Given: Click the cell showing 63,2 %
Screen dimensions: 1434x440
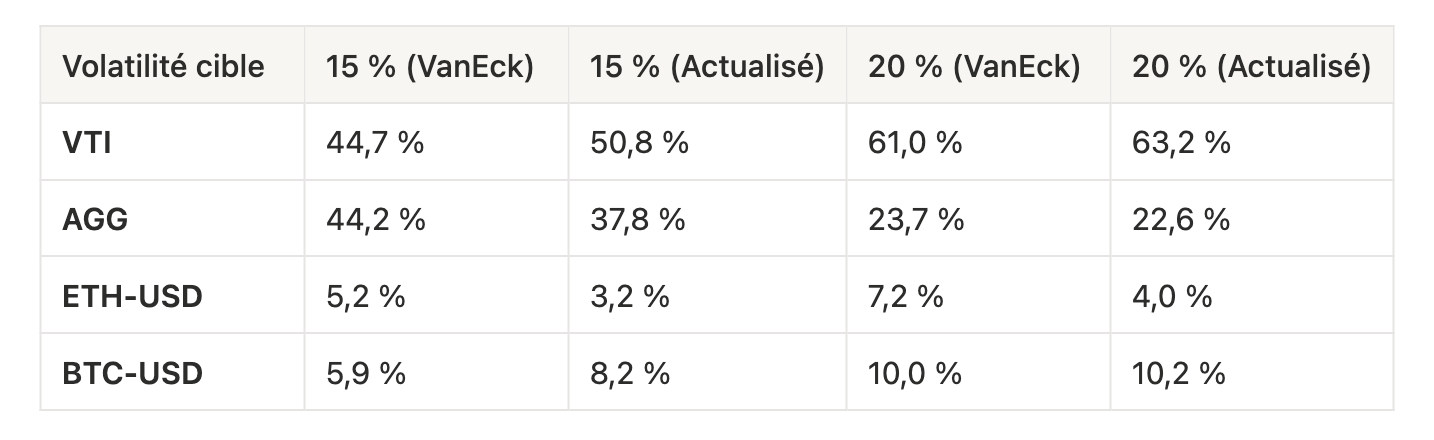Looking at the screenshot, I should point(1252,141).
